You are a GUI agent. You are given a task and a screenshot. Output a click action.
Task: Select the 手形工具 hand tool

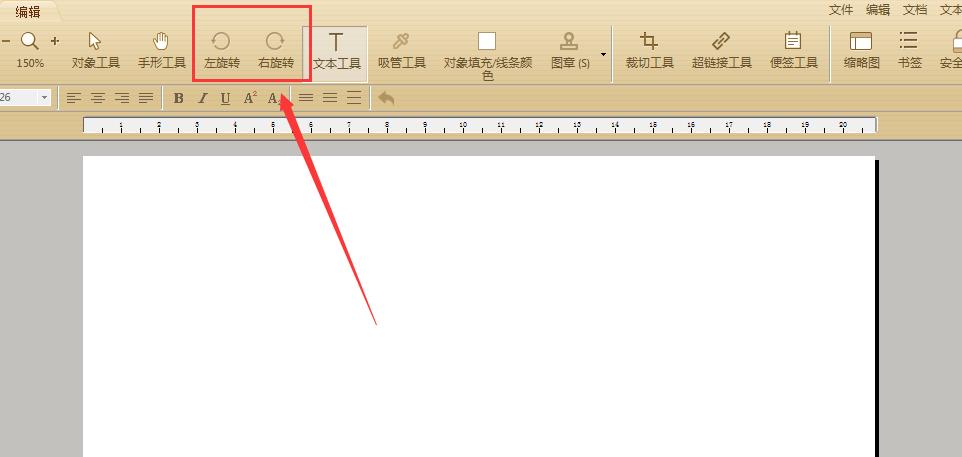point(161,50)
